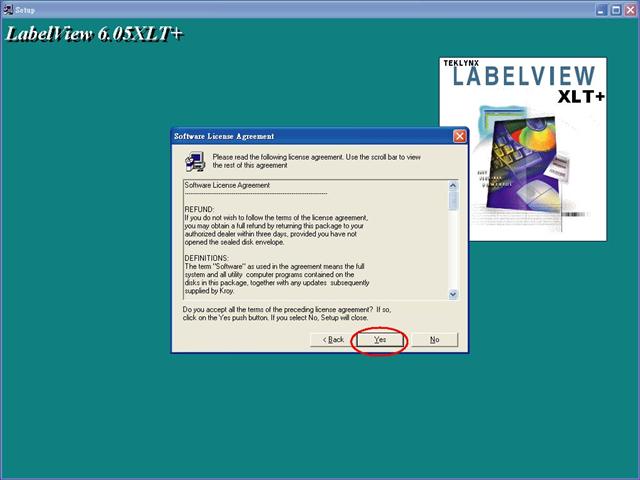Click the DEFINITIONS: heading in license text
The width and height of the screenshot is (640, 480).
[x=206, y=258]
